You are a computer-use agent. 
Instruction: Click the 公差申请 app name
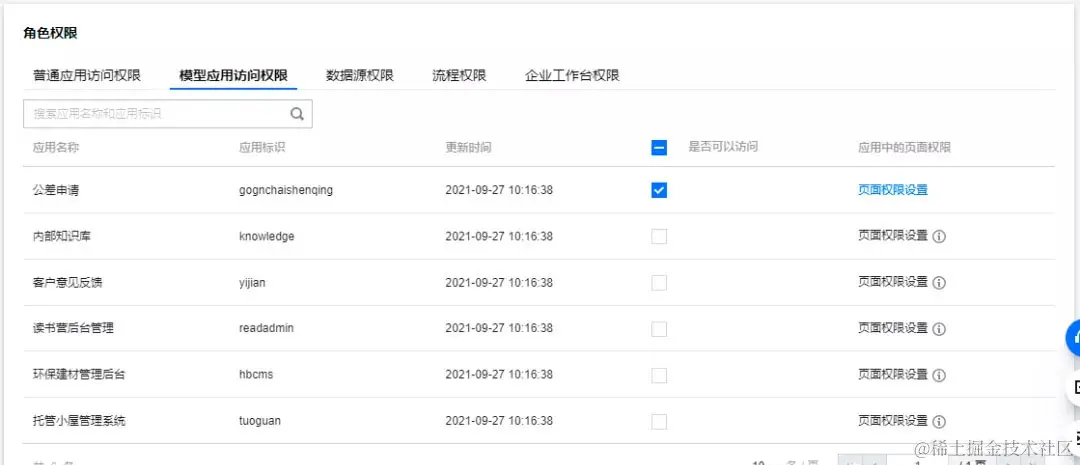click(56, 190)
